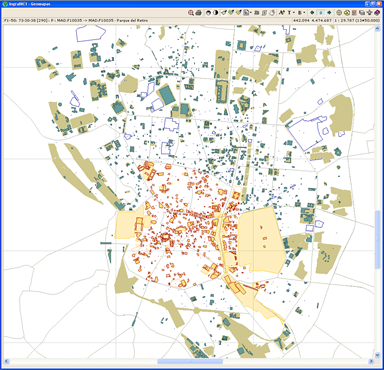Click the pan hand tool icon

(272, 13)
